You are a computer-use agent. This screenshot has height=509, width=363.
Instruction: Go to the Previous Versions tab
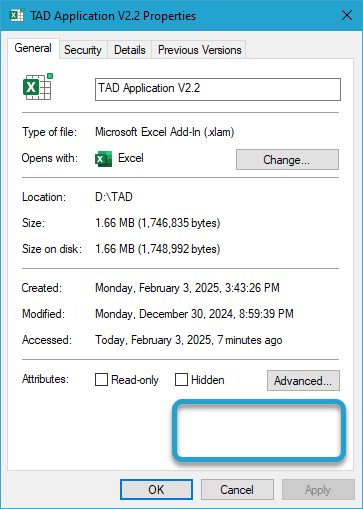pyautogui.click(x=199, y=50)
